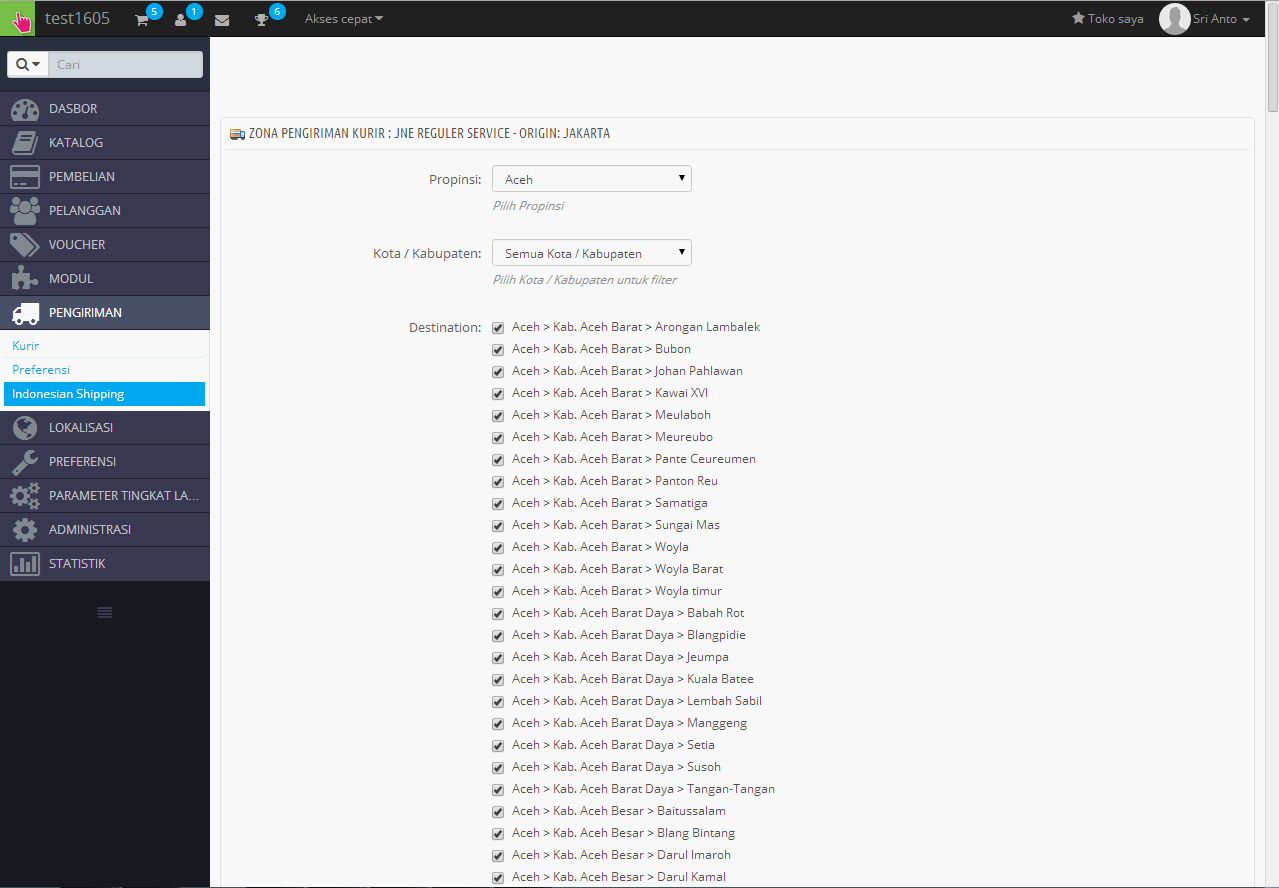
Task: Open the Pelanggan menu
Action: pyautogui.click(x=105, y=211)
